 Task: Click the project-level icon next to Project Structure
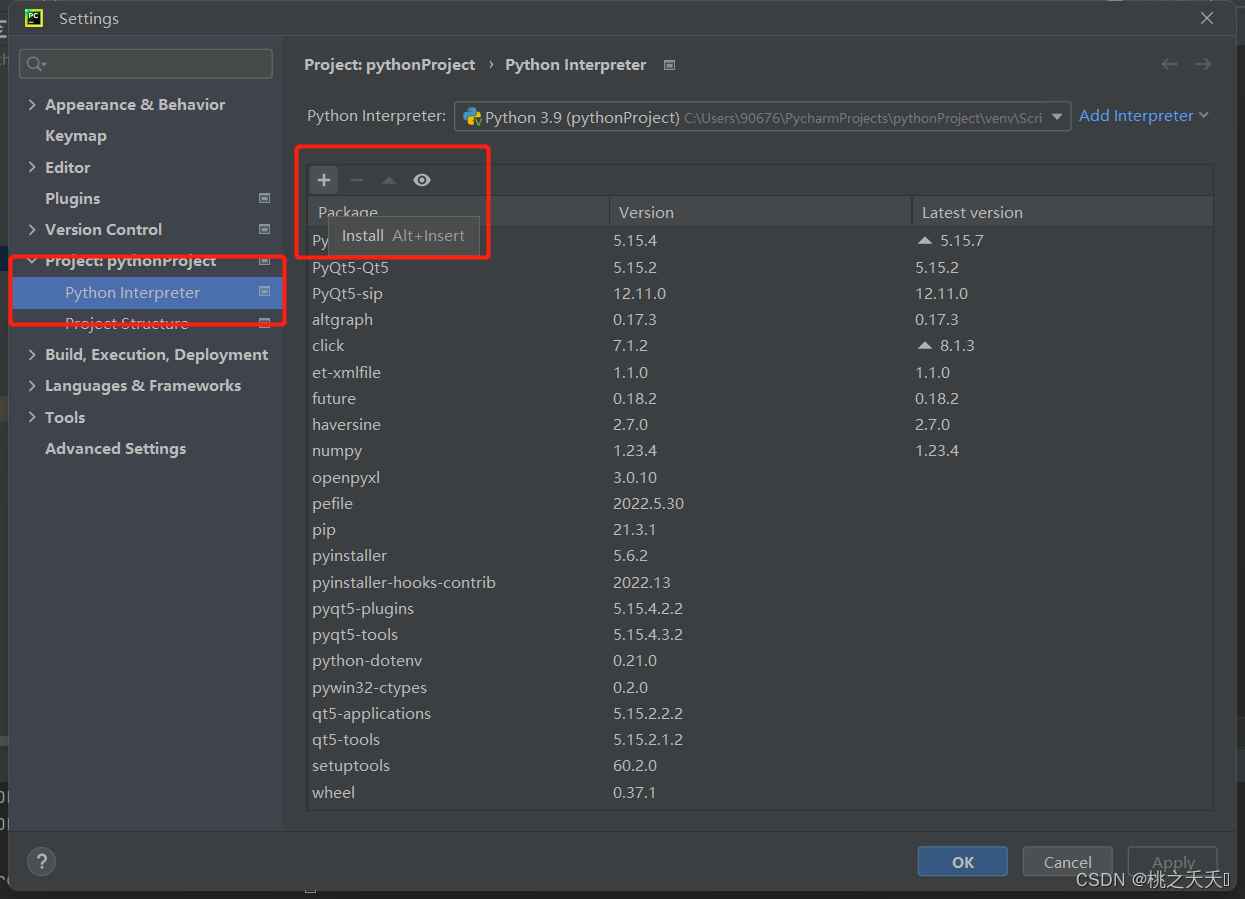click(264, 323)
